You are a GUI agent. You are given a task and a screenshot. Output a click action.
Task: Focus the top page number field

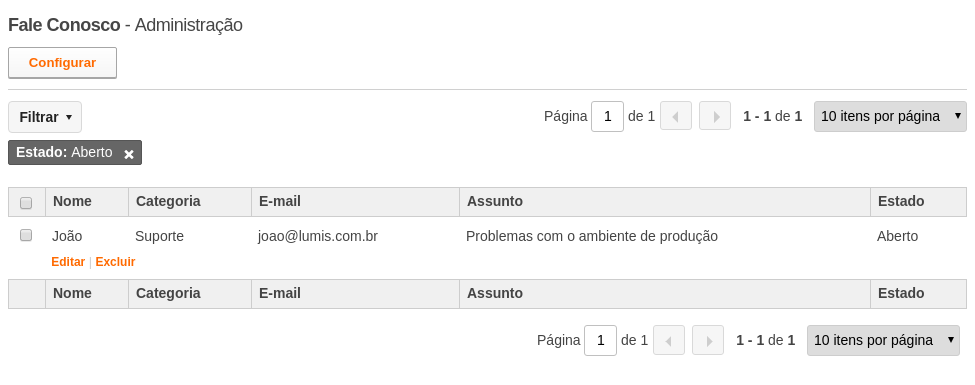(608, 116)
